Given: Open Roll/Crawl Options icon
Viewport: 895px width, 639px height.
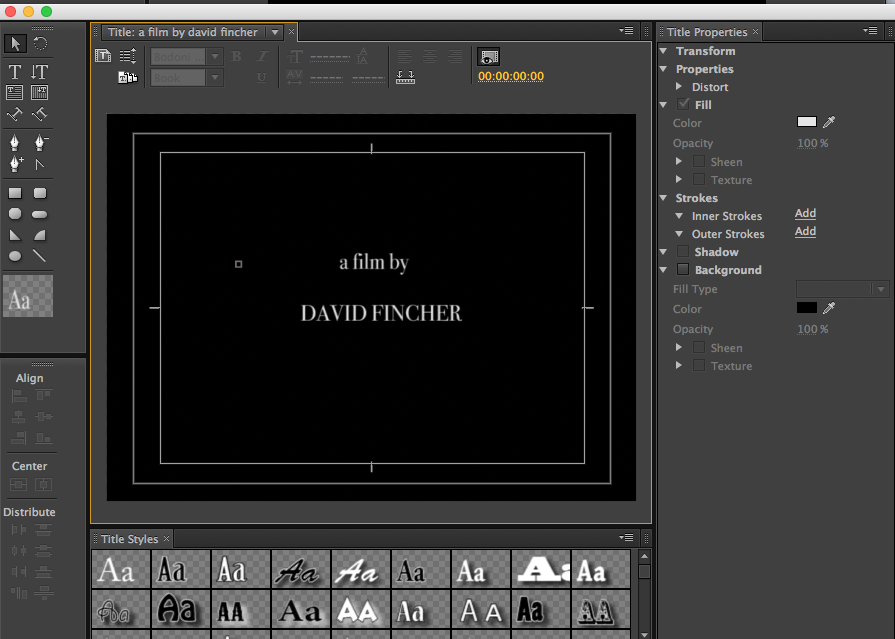Looking at the screenshot, I should click(x=128, y=56).
